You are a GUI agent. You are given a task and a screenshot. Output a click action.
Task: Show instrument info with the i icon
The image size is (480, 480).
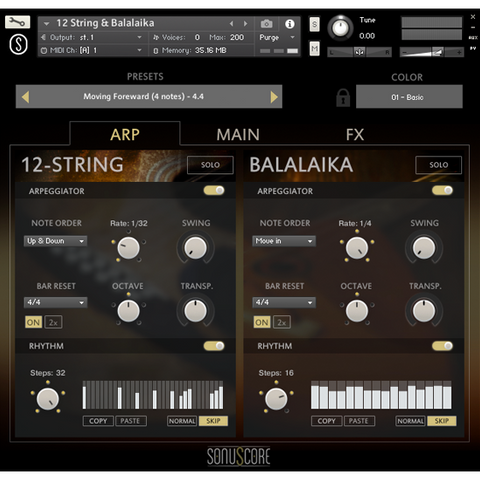pos(290,24)
